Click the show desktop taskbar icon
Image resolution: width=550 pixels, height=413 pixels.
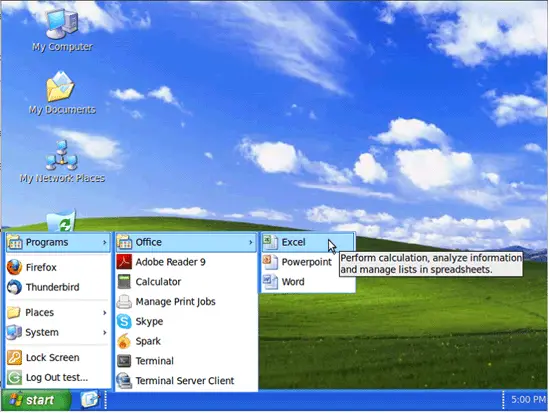click(90, 400)
